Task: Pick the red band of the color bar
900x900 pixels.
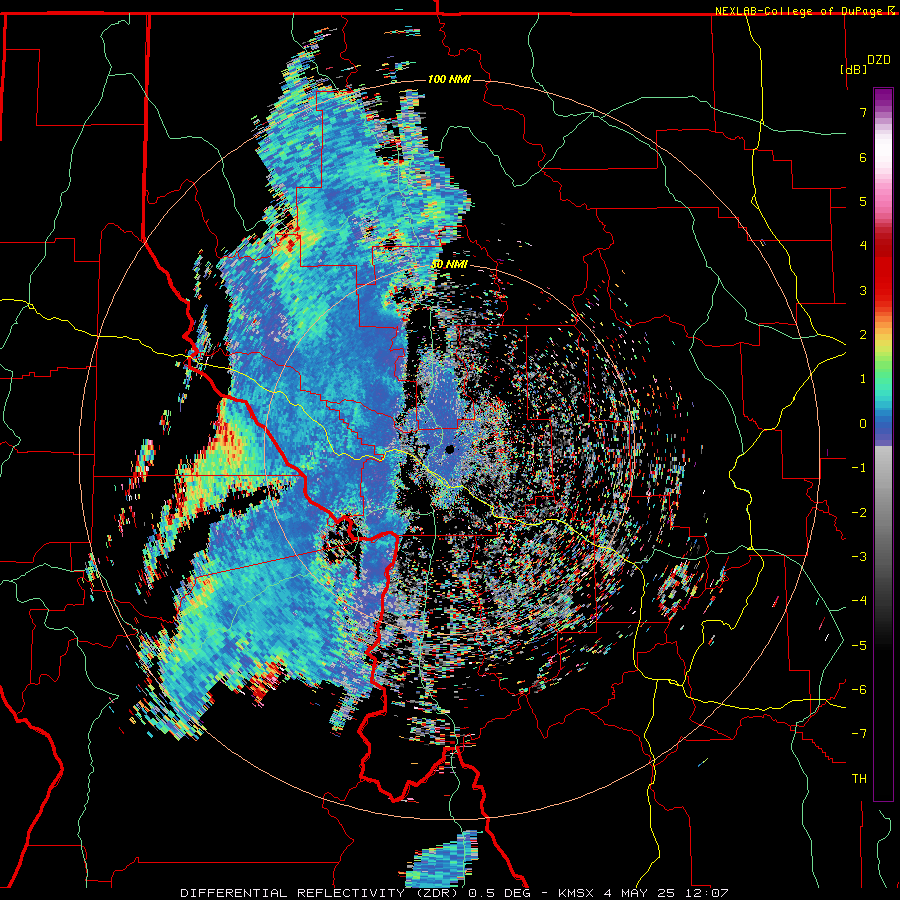Action: [x=883, y=273]
